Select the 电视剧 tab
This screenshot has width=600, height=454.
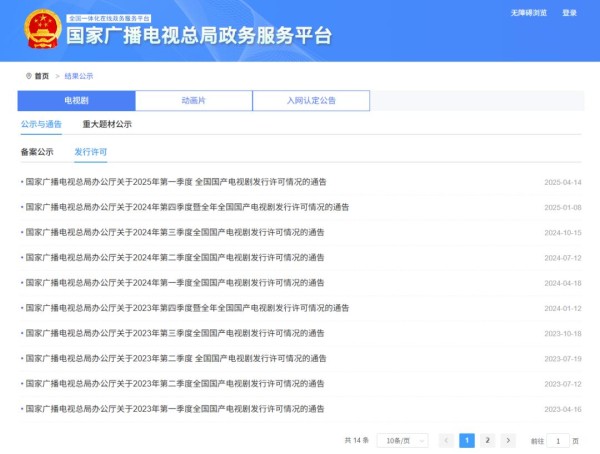tap(76, 100)
